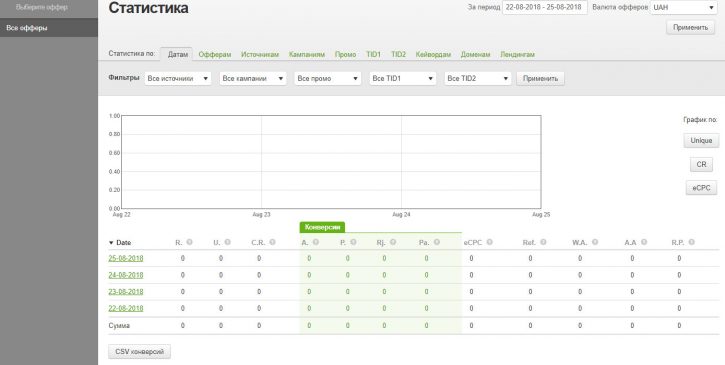Click the Сумма row label
The width and height of the screenshot is (725, 365).
119,326
